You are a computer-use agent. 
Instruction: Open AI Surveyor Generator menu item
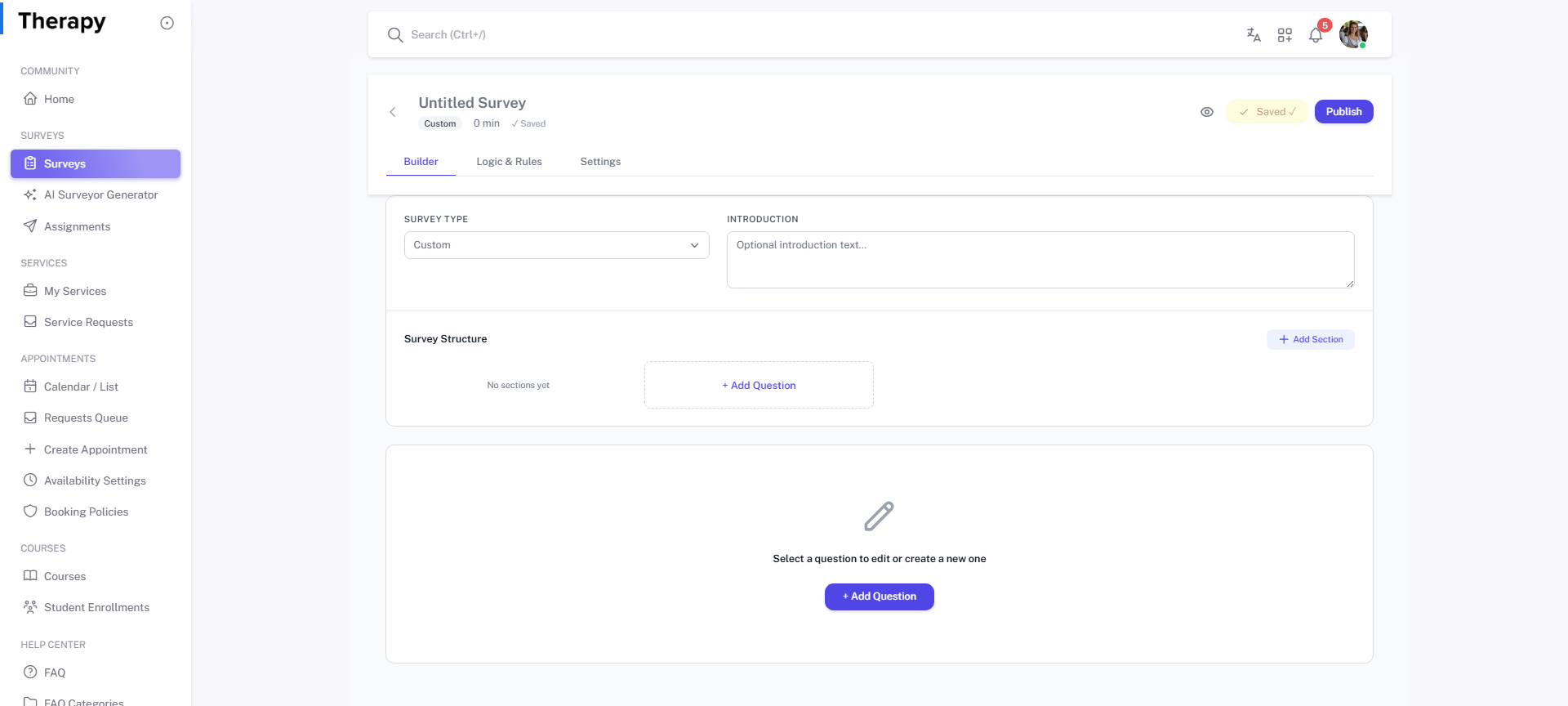[96, 194]
